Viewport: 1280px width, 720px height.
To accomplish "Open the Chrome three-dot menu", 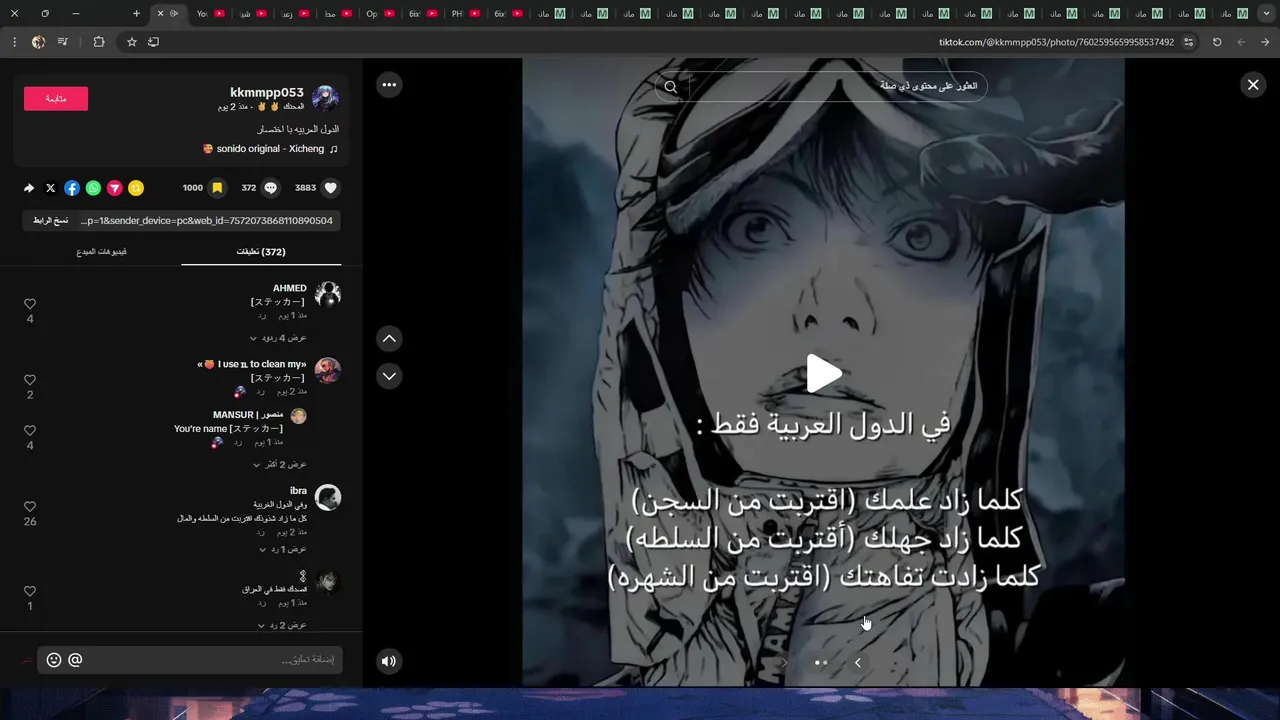I will coord(14,42).
